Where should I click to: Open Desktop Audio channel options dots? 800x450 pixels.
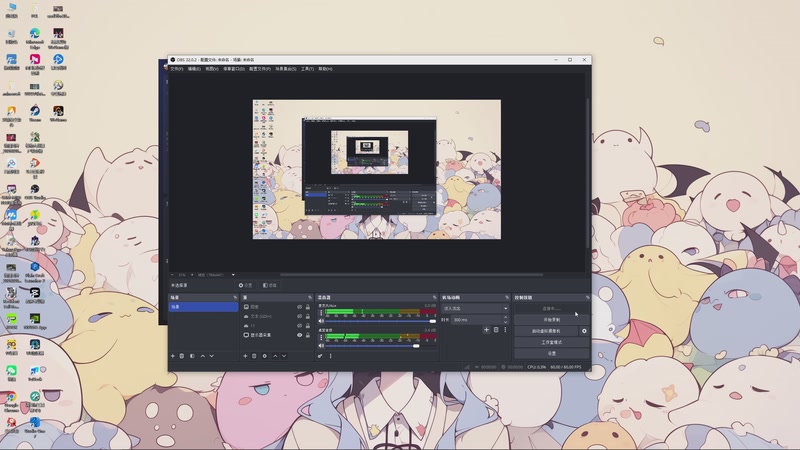click(321, 338)
